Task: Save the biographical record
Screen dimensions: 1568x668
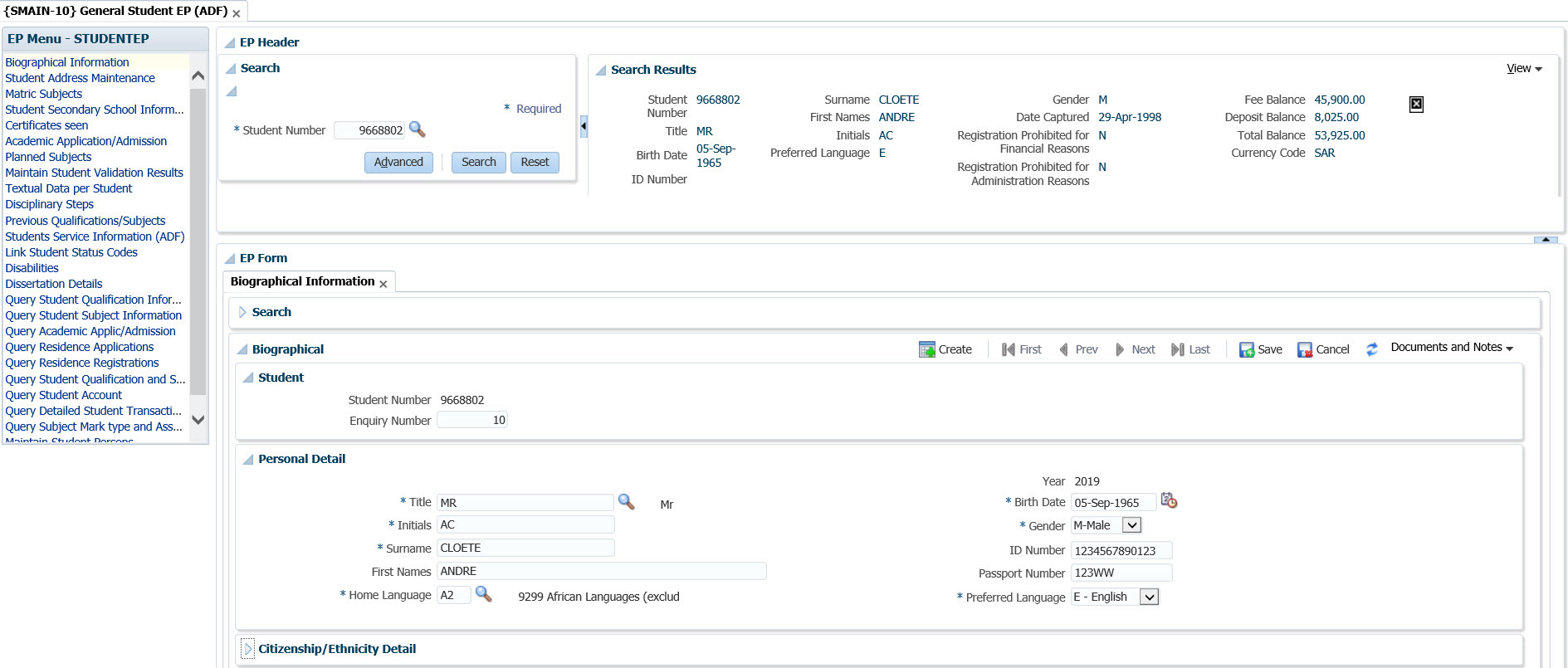Action: pos(1261,349)
